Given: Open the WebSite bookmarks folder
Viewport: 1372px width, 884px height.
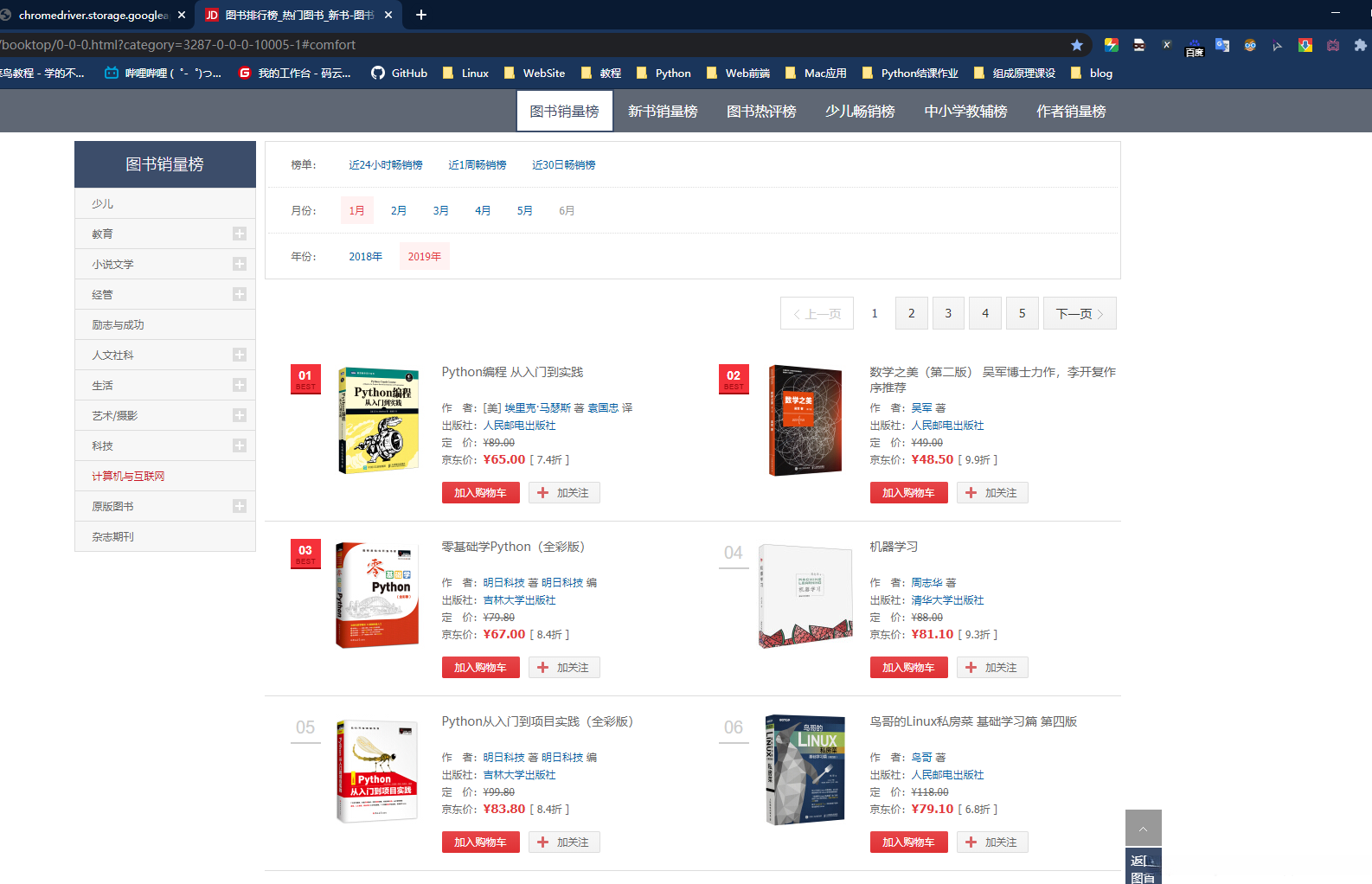Looking at the screenshot, I should pyautogui.click(x=535, y=74).
